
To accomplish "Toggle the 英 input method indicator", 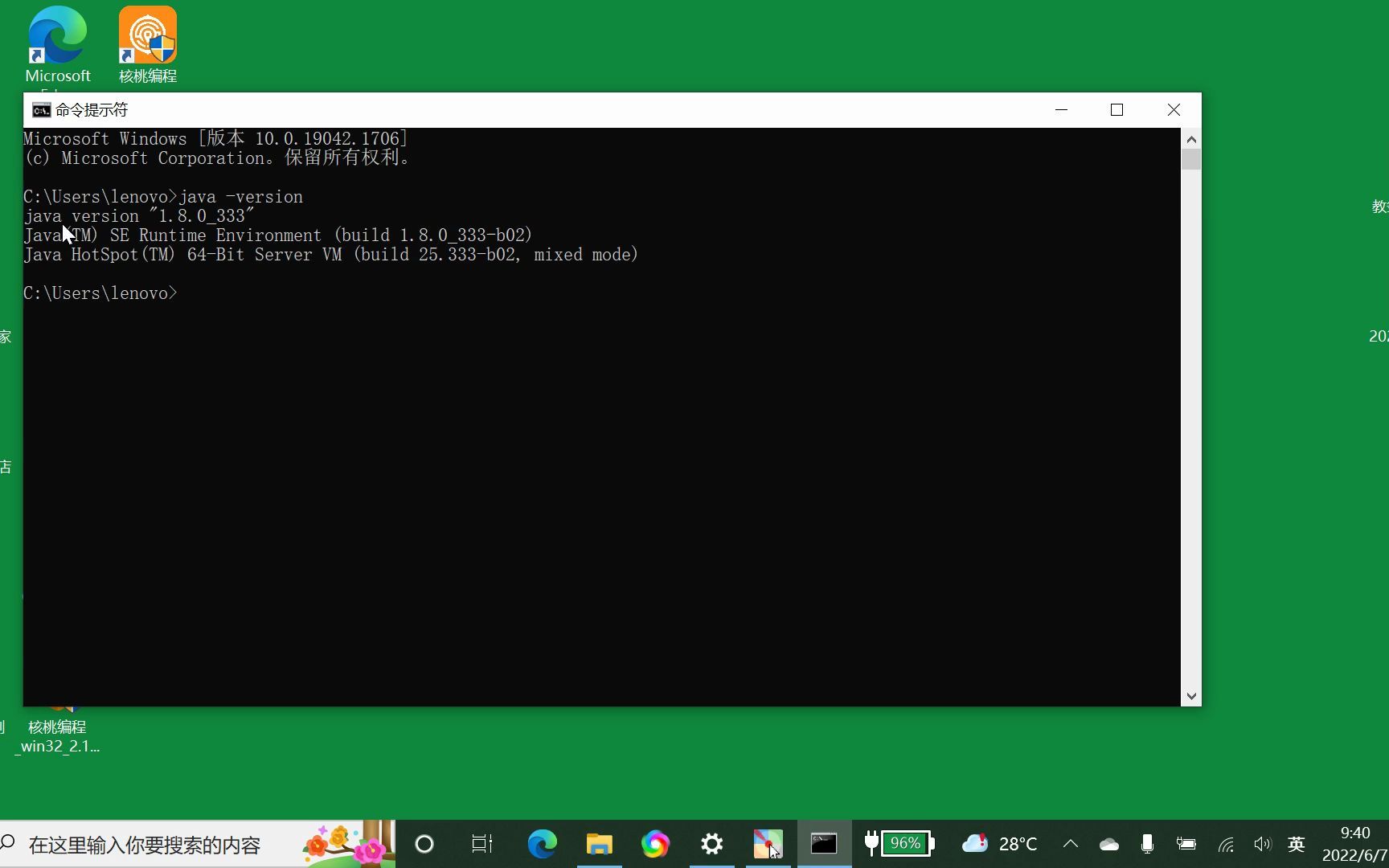I will (x=1296, y=844).
